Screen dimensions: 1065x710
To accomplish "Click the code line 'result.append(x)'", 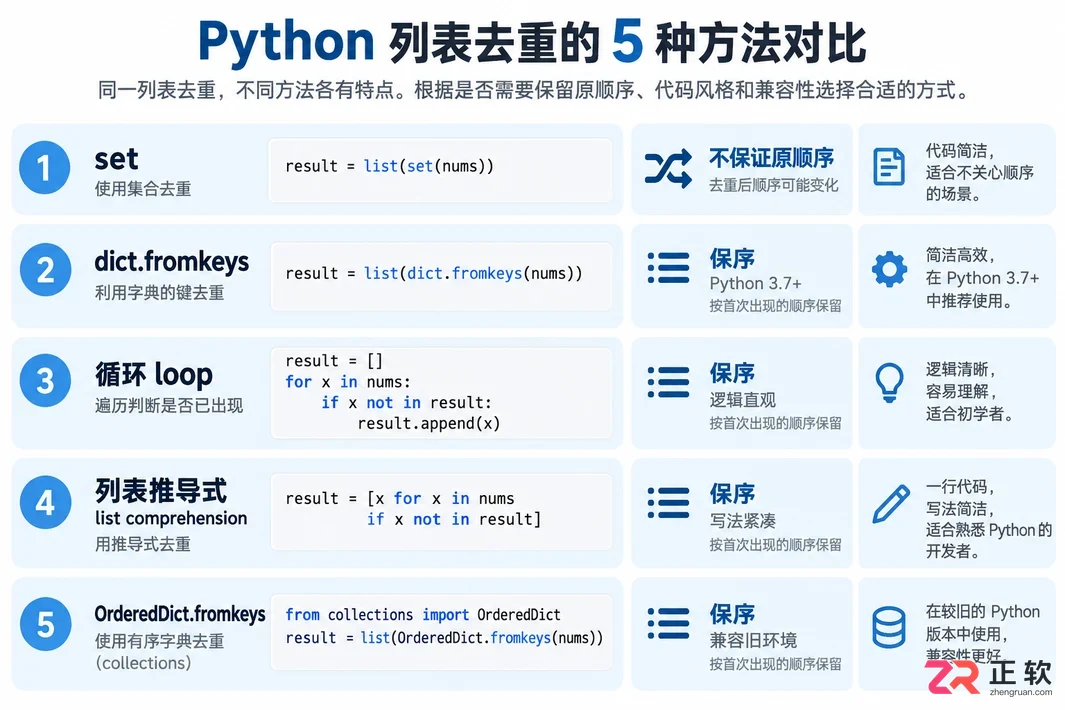I will click(429, 423).
